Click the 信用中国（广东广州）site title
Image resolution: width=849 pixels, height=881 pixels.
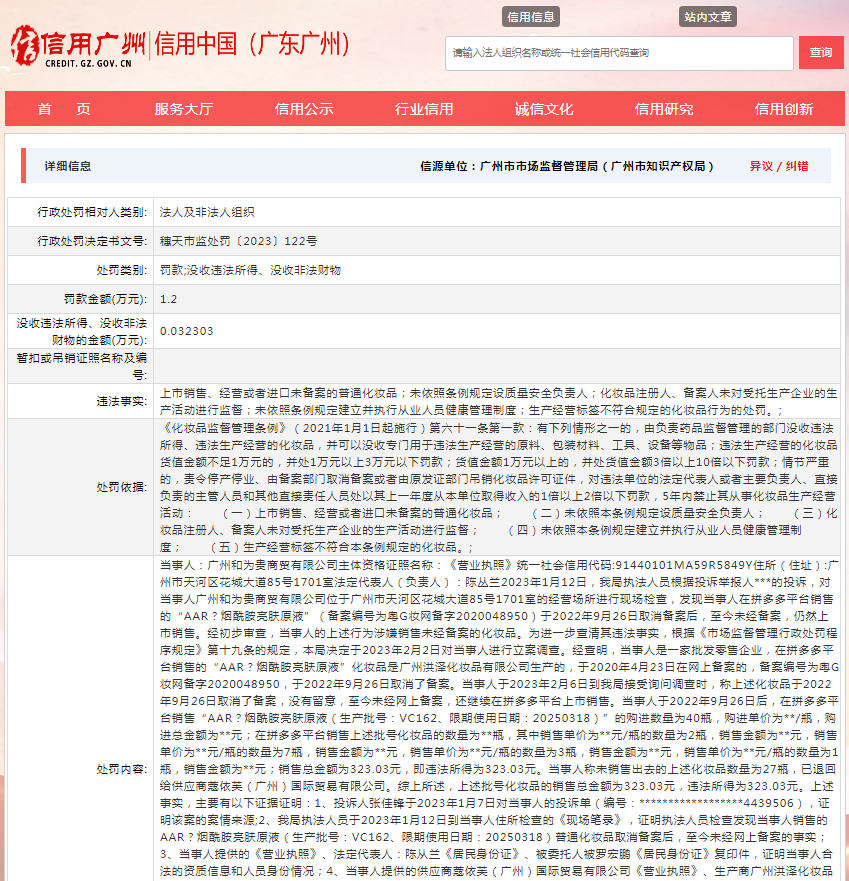pyautogui.click(x=252, y=44)
